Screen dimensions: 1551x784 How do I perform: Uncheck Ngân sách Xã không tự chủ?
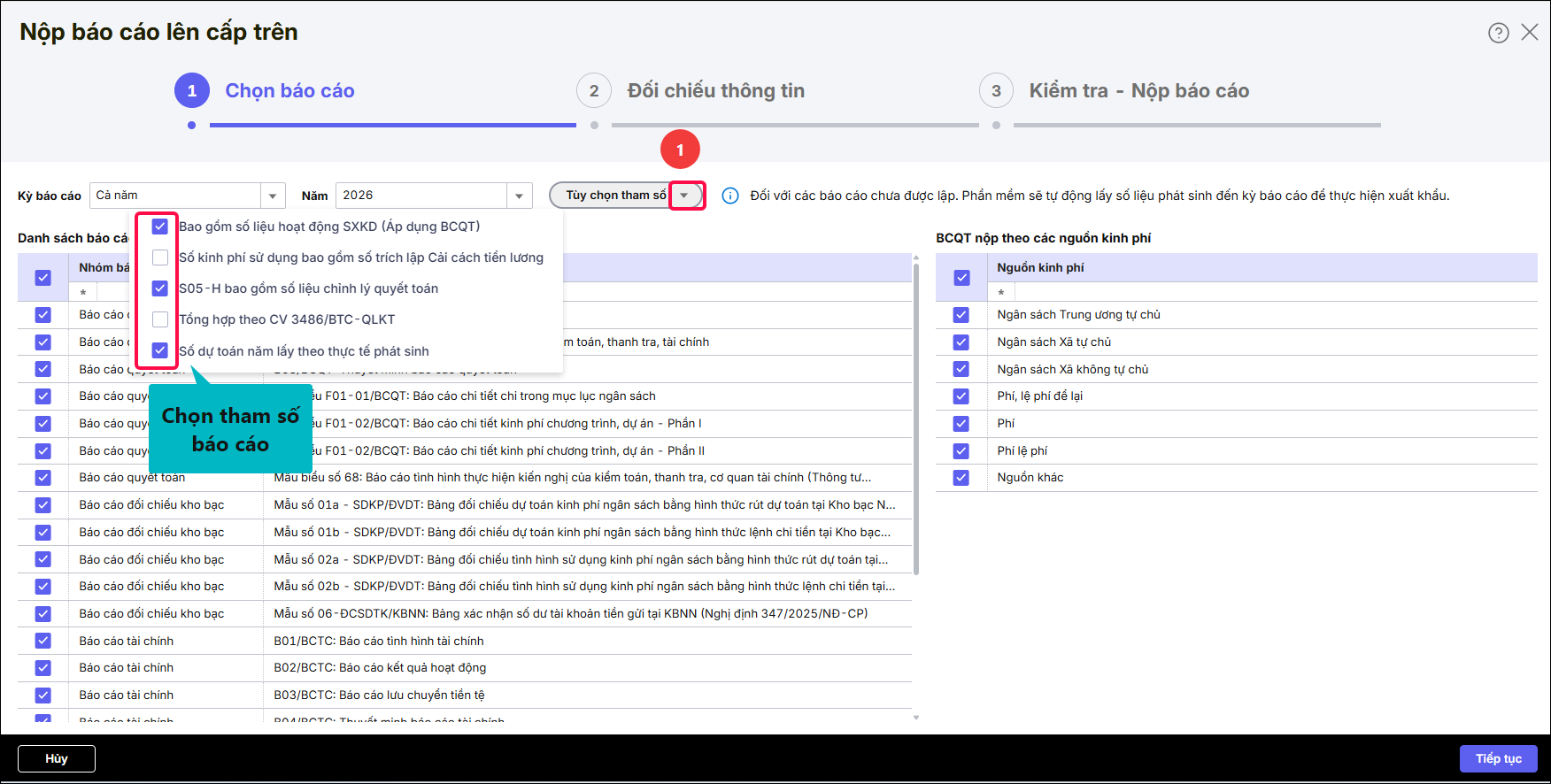click(x=962, y=369)
